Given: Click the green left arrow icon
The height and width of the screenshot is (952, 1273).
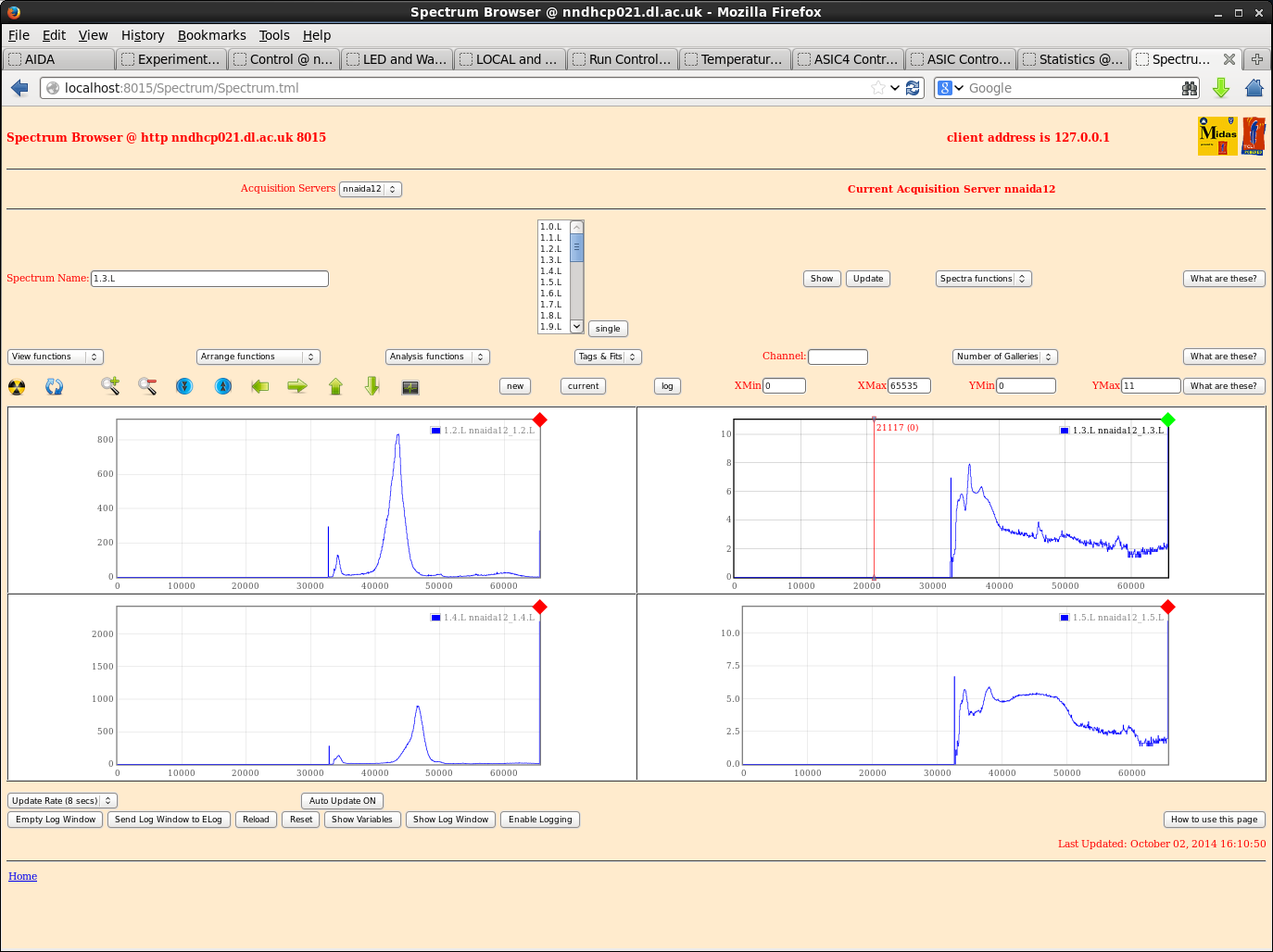Looking at the screenshot, I should click(260, 386).
